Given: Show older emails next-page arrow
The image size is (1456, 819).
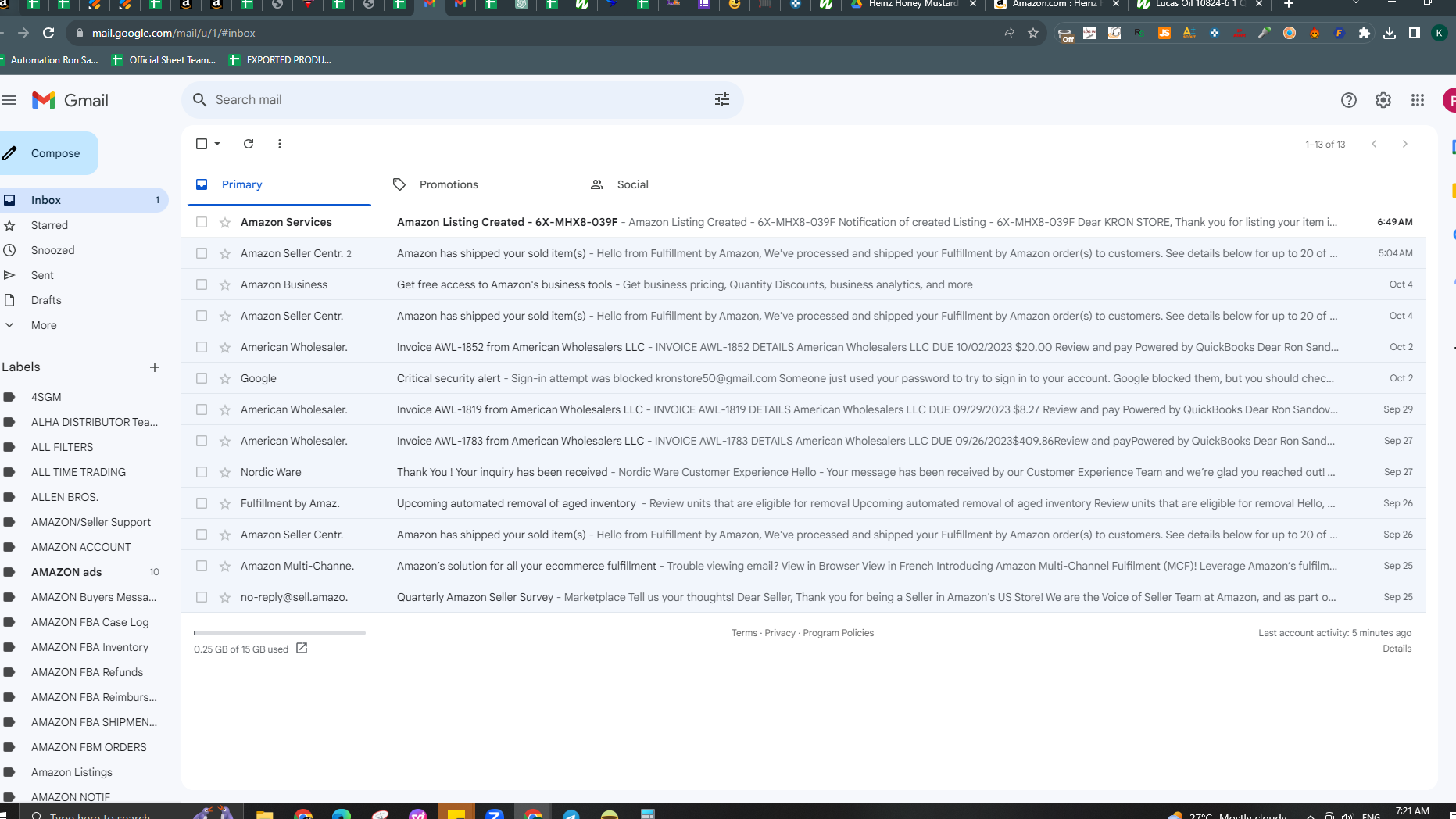Looking at the screenshot, I should (1405, 144).
